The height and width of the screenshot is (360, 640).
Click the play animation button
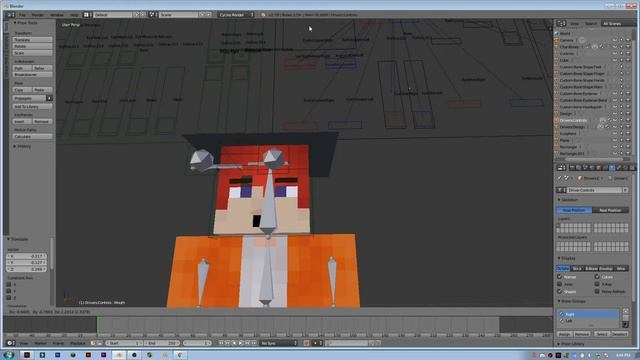(x=241, y=343)
